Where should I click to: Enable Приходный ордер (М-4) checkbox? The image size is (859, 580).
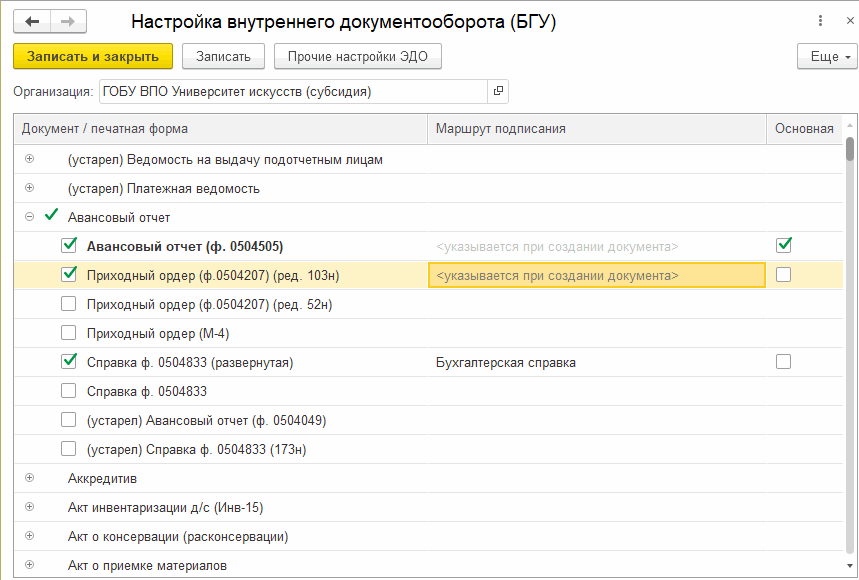point(69,333)
